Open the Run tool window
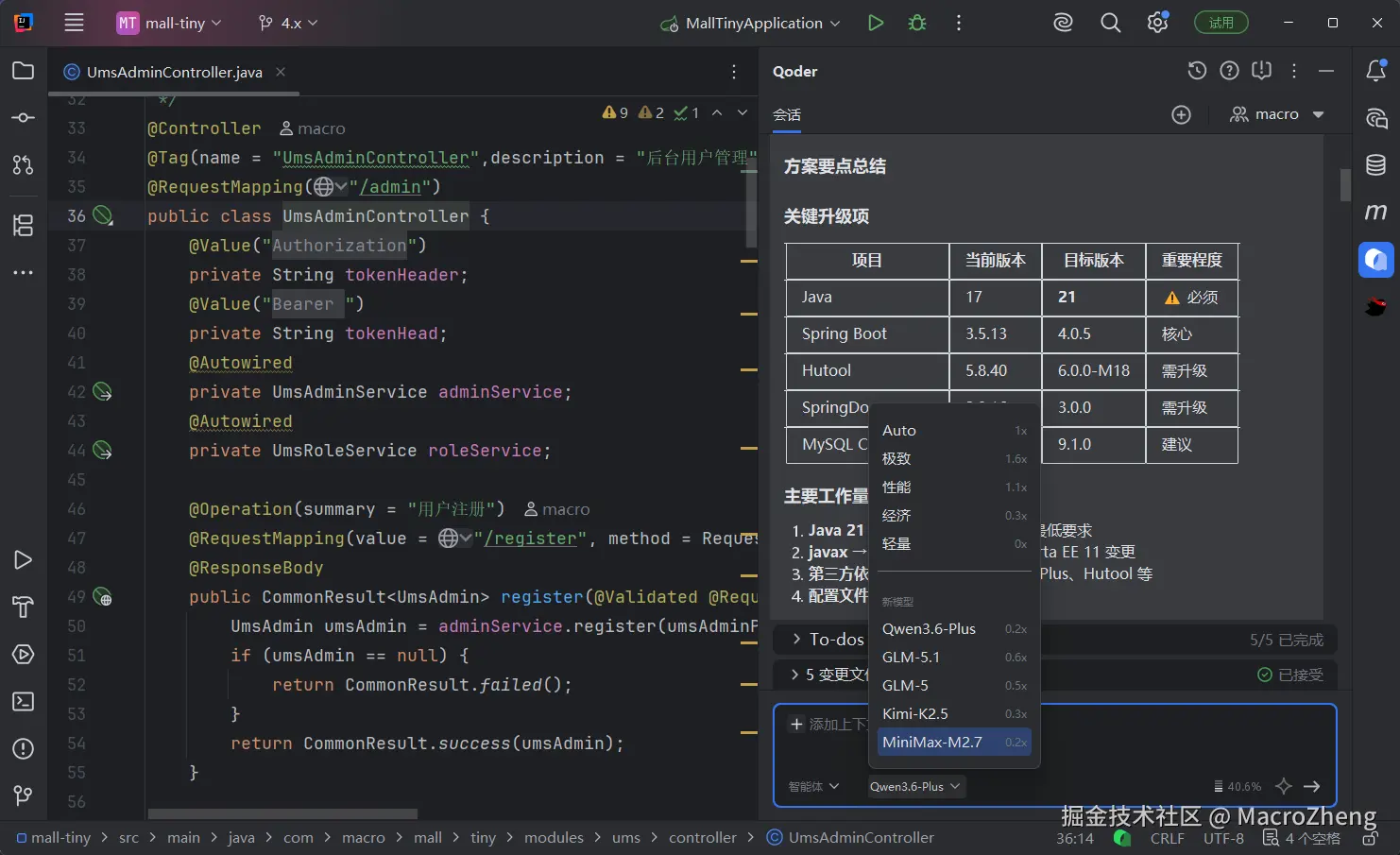 pos(24,560)
